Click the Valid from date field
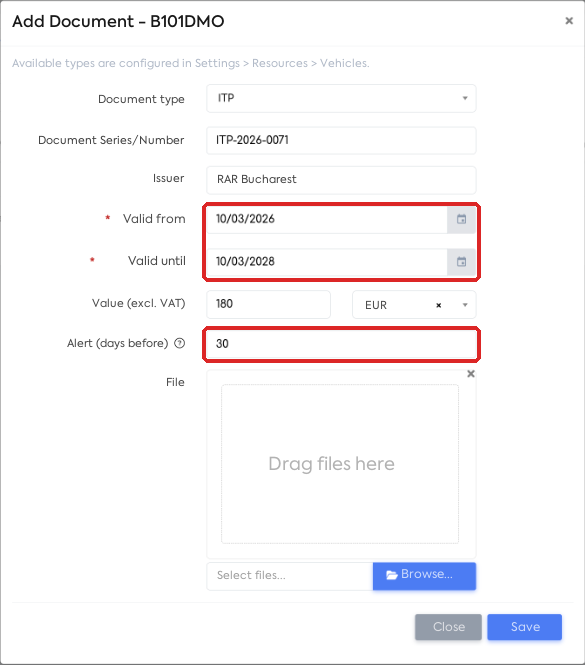585x665 pixels. point(327,219)
